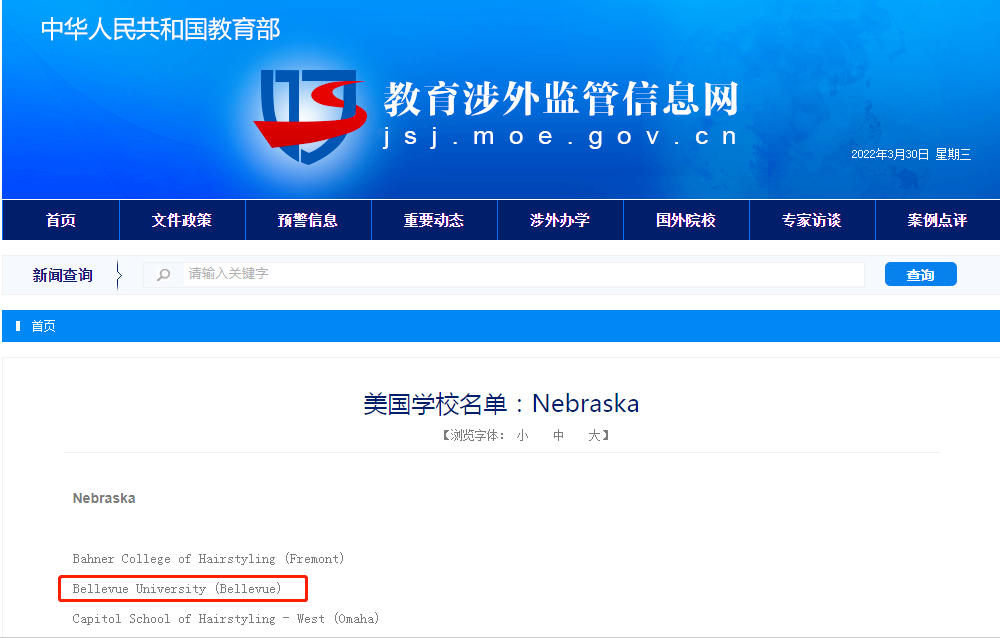Click the 中华人民共和国教育部 header text

point(161,29)
